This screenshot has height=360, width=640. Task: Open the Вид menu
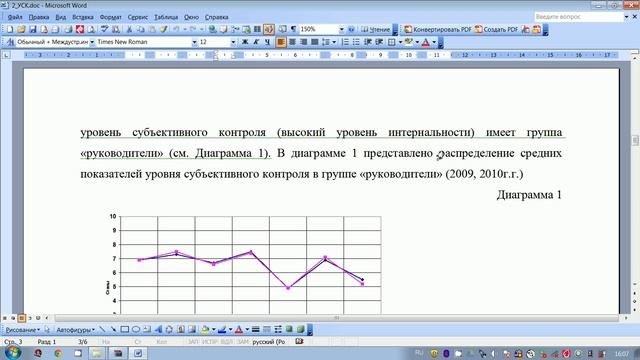[60, 17]
